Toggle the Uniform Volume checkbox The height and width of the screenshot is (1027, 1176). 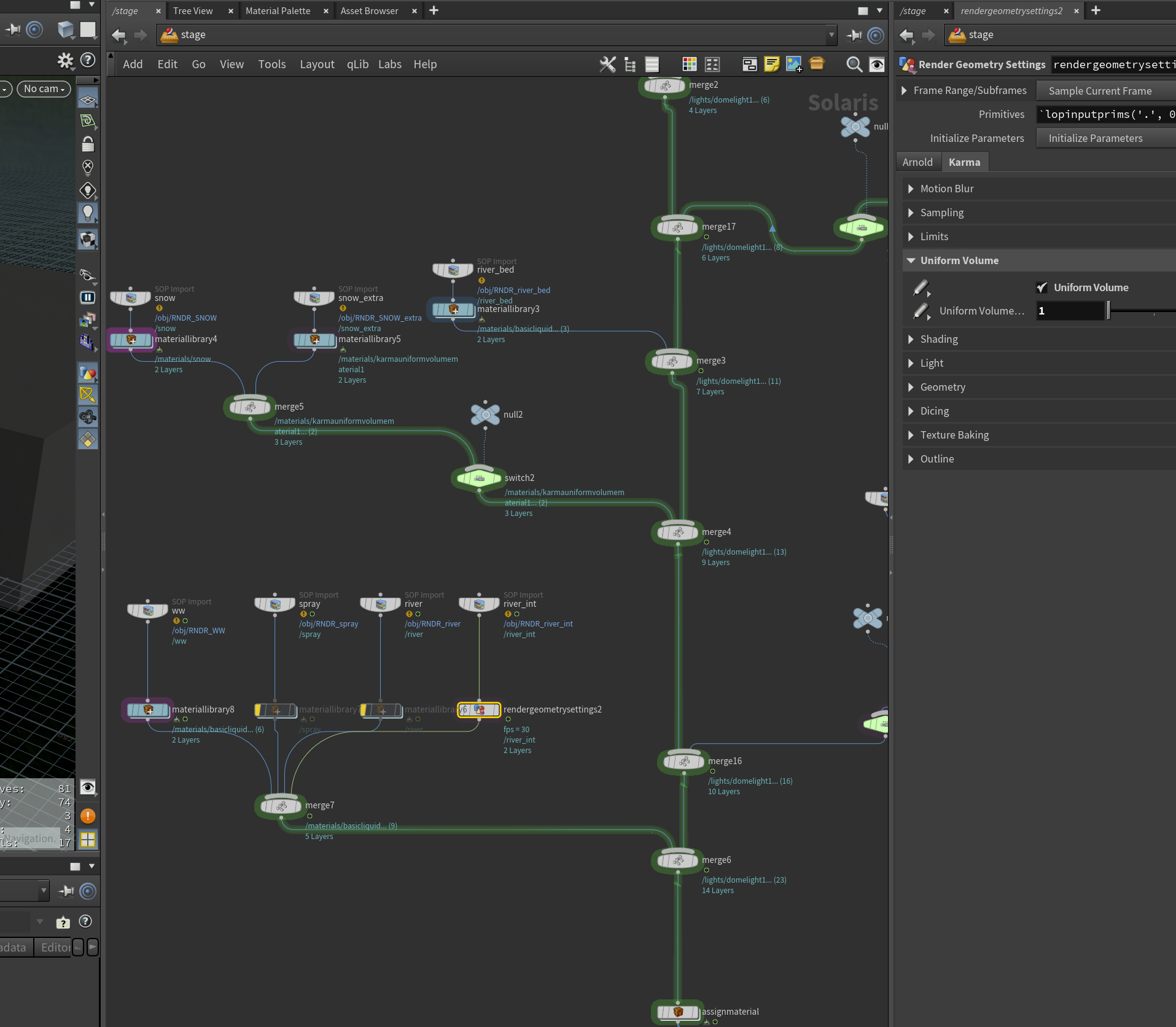click(1042, 287)
